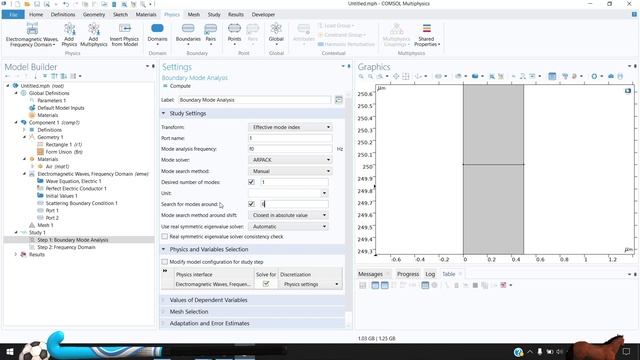The height and width of the screenshot is (360, 640).
Task: Click the label edit icon beside Label field
Action: [339, 100]
